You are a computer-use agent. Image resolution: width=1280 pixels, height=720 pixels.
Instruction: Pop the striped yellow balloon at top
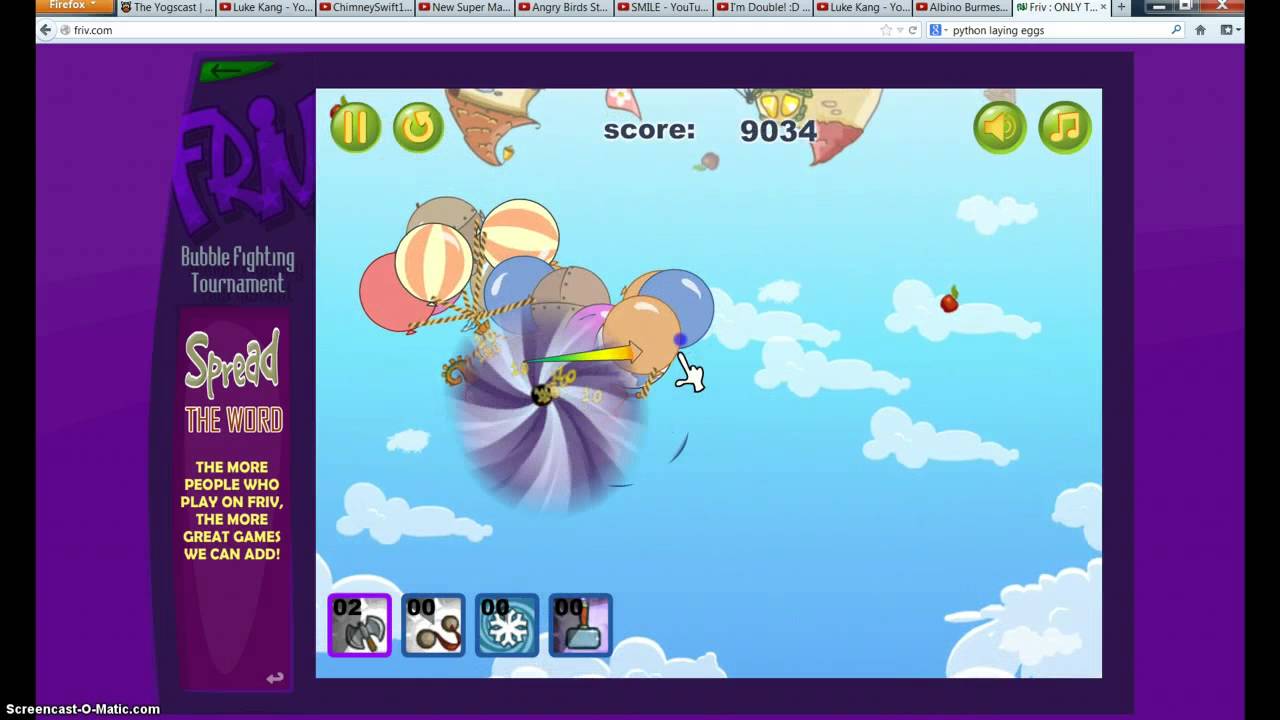tap(519, 231)
